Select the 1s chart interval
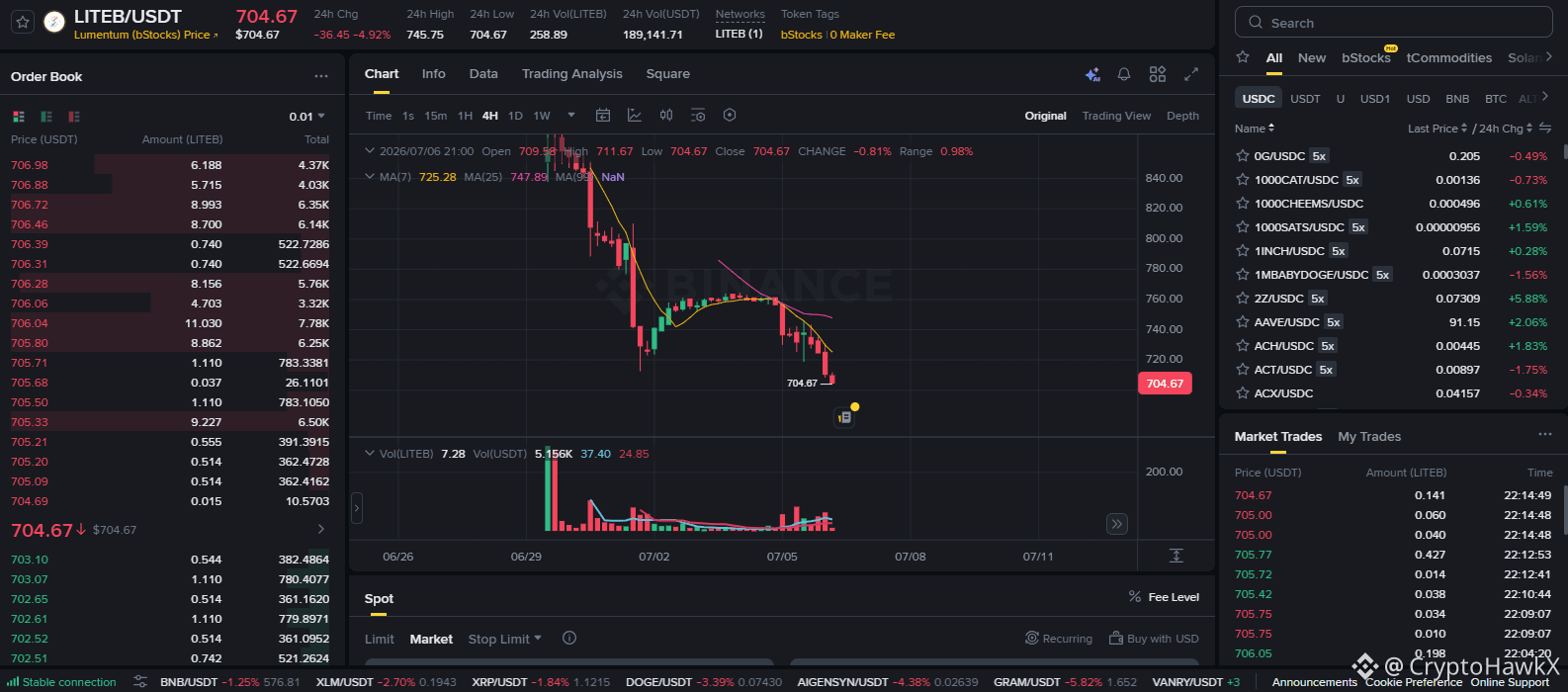The height and width of the screenshot is (692, 1568). (x=408, y=116)
